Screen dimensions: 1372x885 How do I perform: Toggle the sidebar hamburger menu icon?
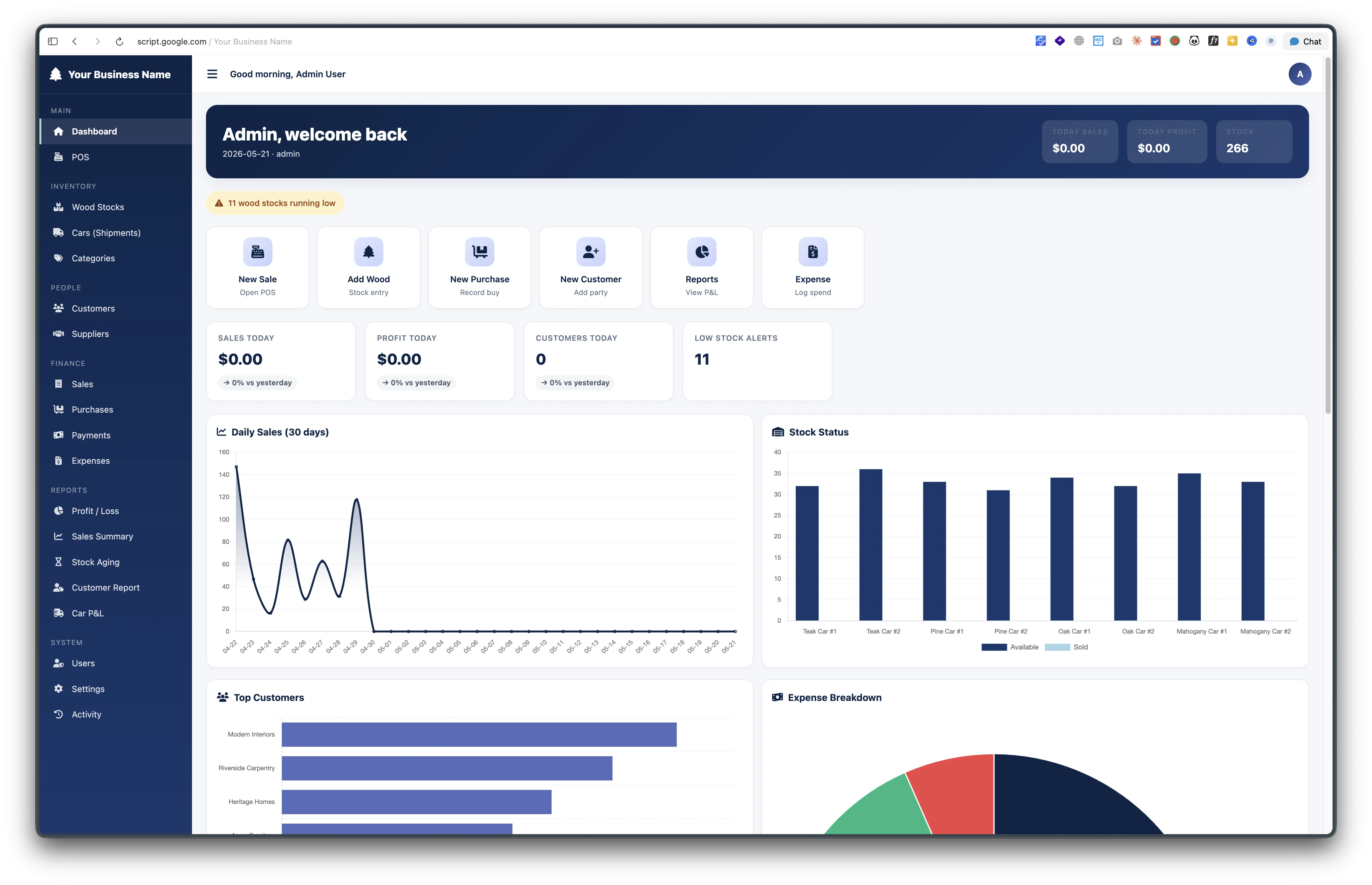[x=212, y=74]
